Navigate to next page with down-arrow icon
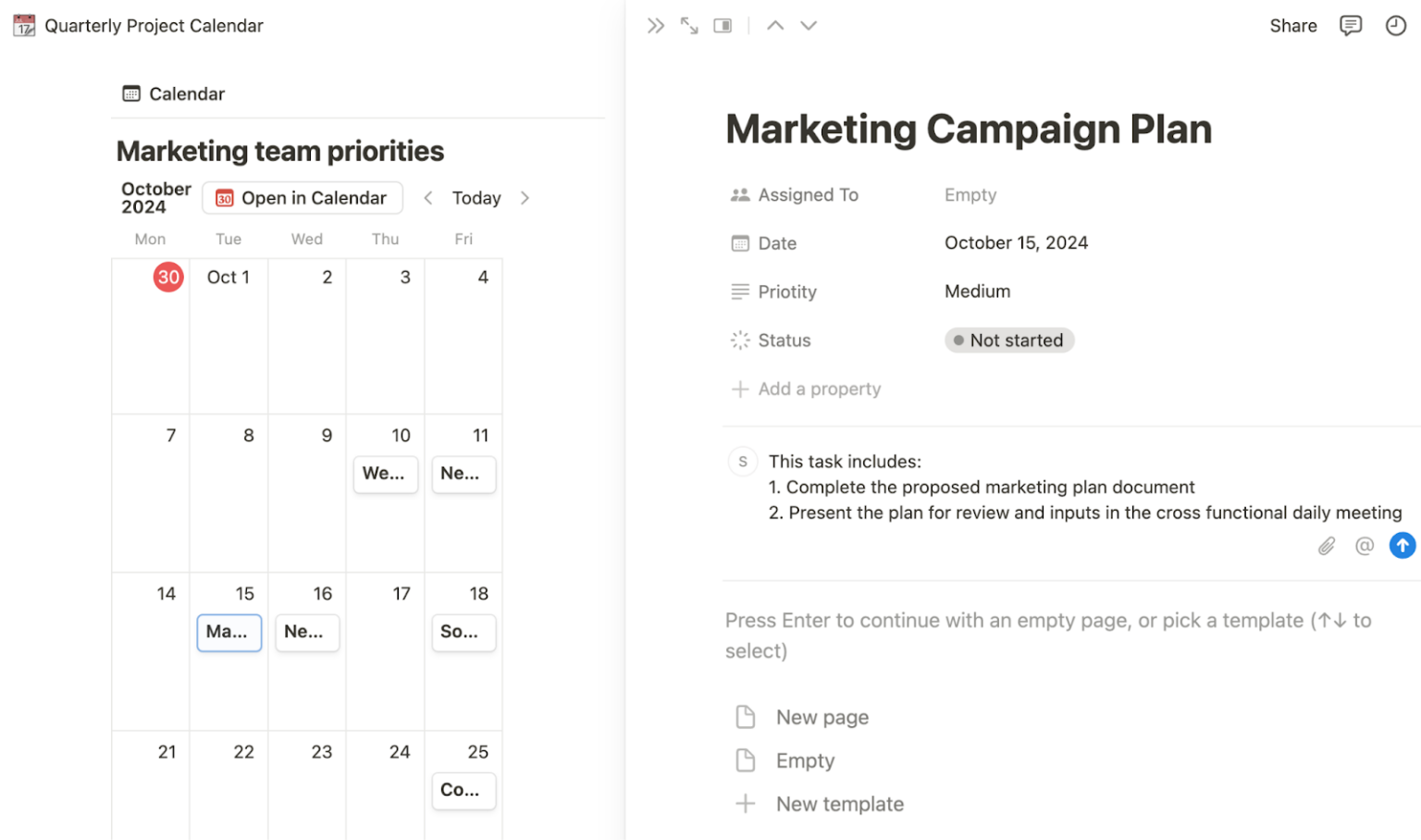Screen dimensions: 1421x840 808,25
